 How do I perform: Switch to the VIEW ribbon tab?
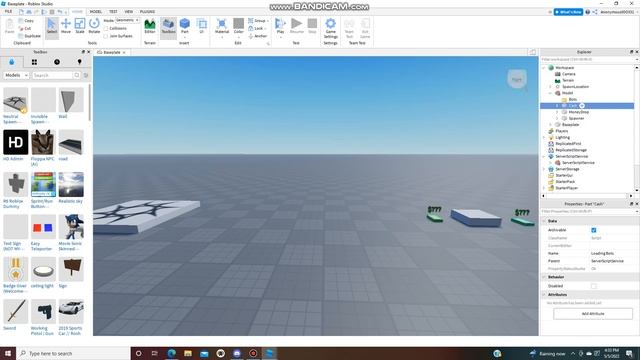tap(129, 12)
